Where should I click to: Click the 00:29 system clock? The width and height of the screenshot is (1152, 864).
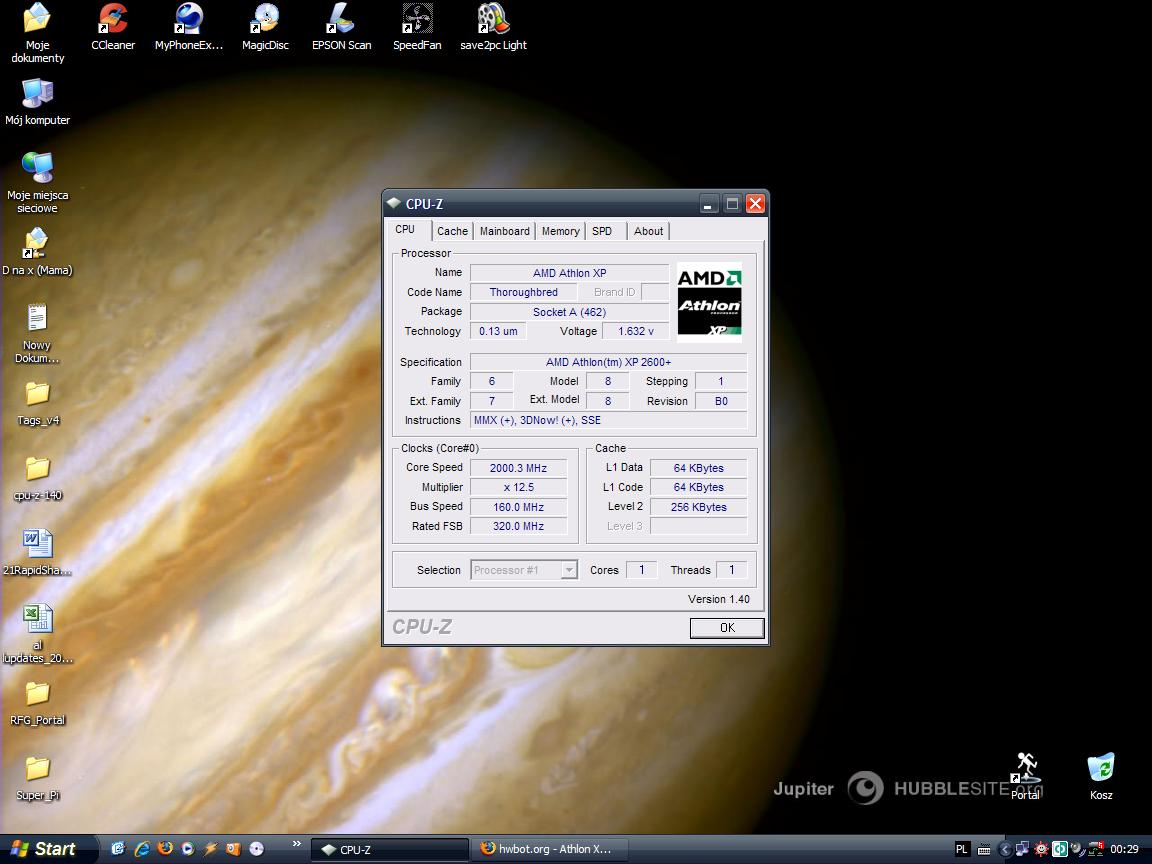tap(1124, 849)
